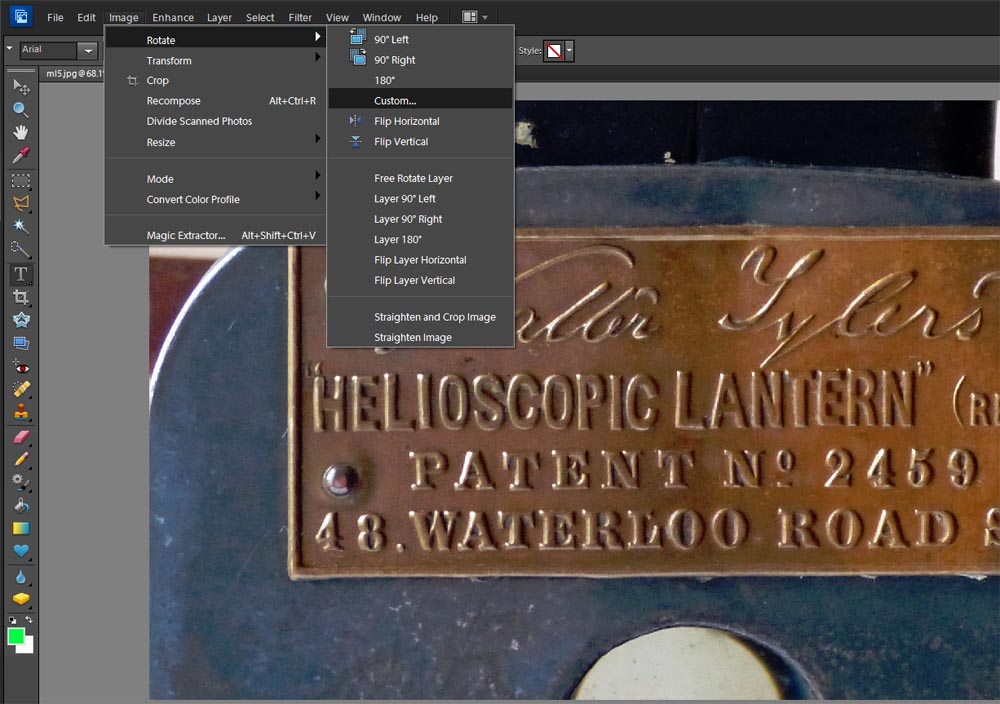Choose Rotate 90° Right
Screen dimensions: 1000x704
pos(420,60)
